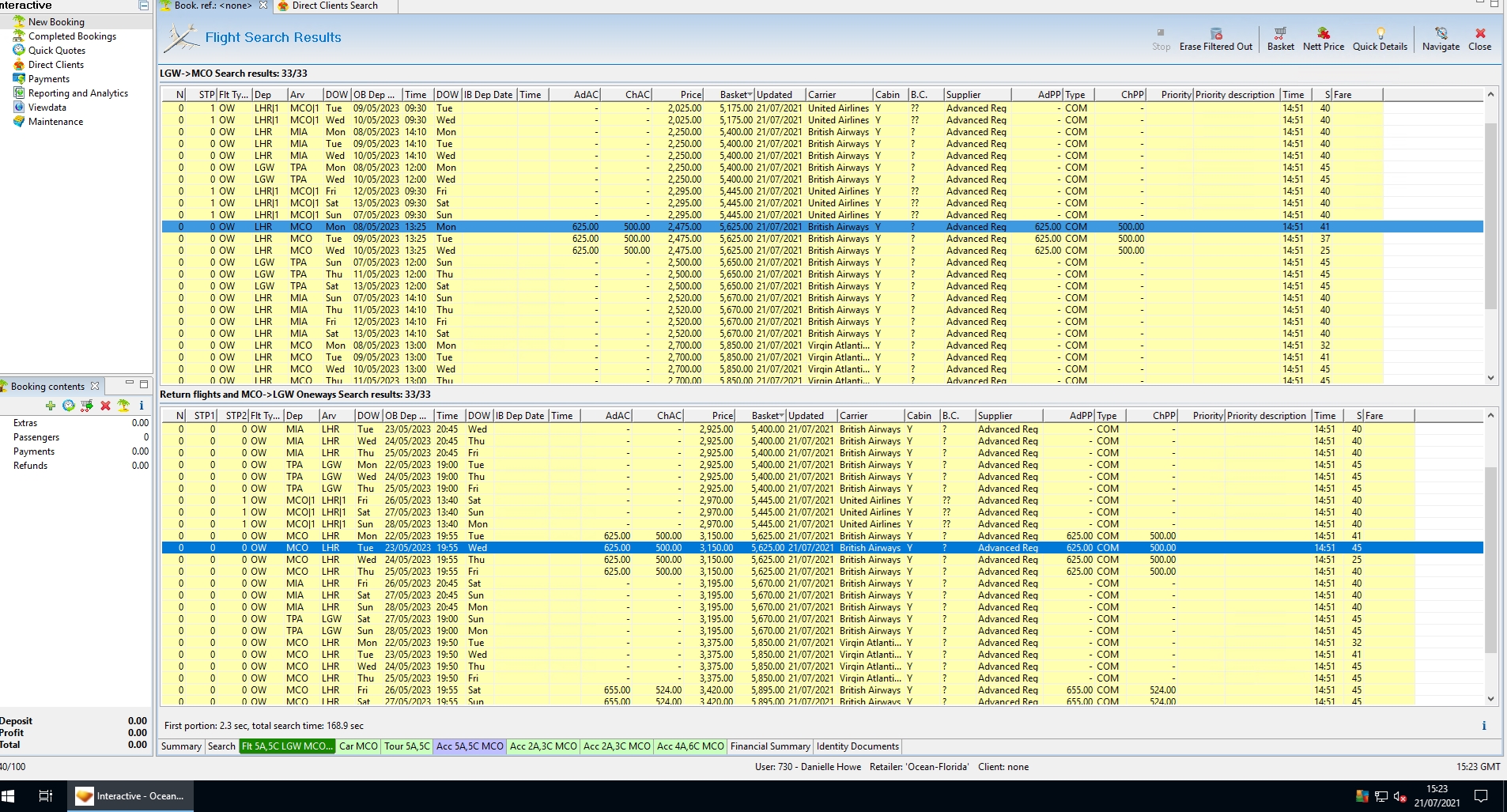Open Quick Quotes in the sidebar
This screenshot has height=812, width=1507.
57,51
